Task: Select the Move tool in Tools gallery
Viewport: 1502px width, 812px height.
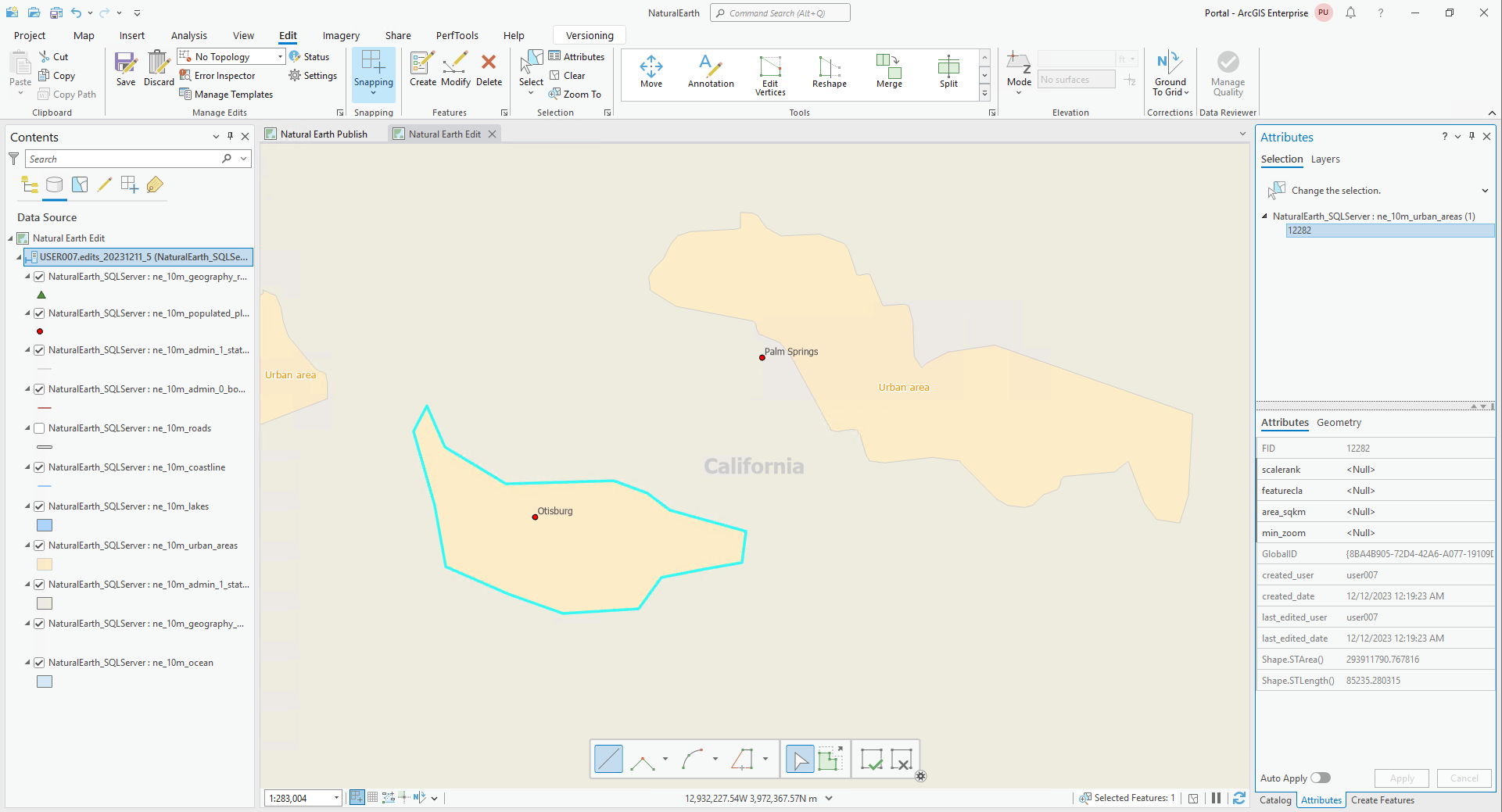Action: [651, 72]
